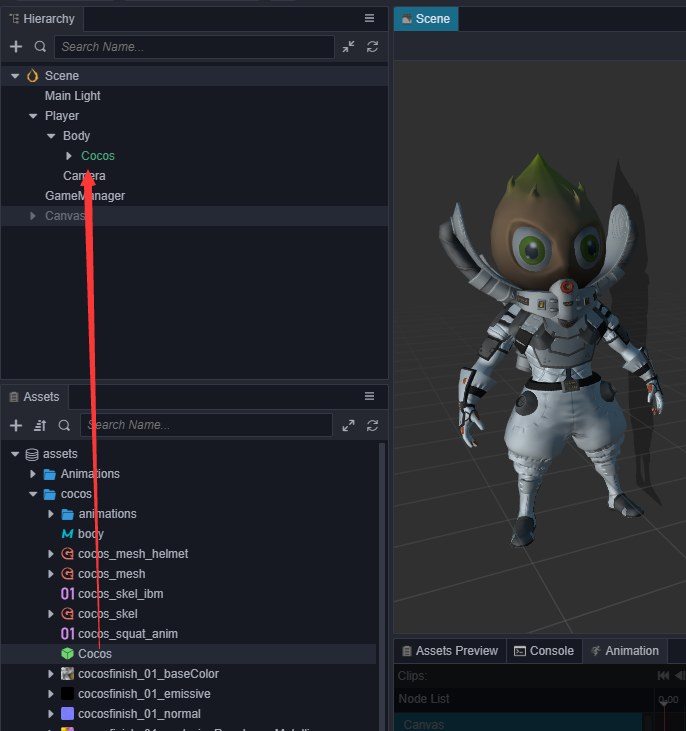
Task: Expand cocosfinish_01_normal texture
Action: pyautogui.click(x=51, y=714)
